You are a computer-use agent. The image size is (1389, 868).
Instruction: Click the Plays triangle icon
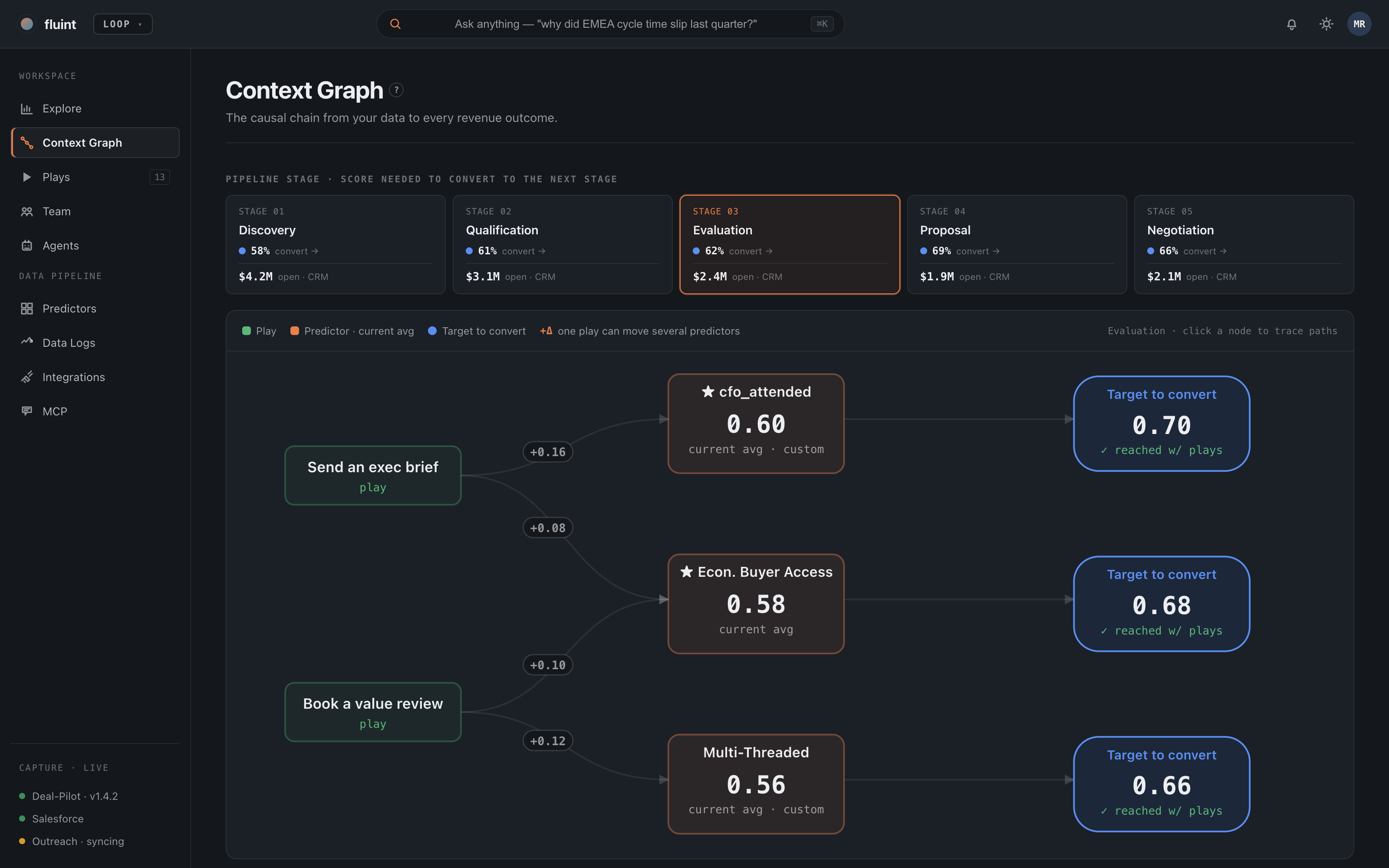point(26,177)
